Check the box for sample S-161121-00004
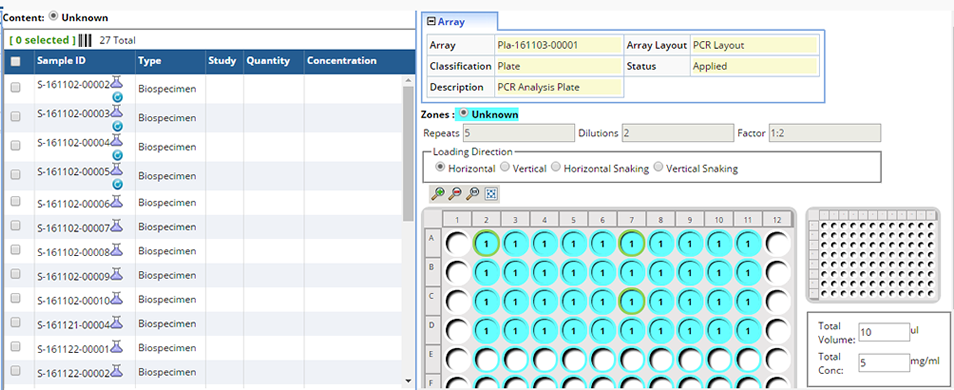 (16, 322)
